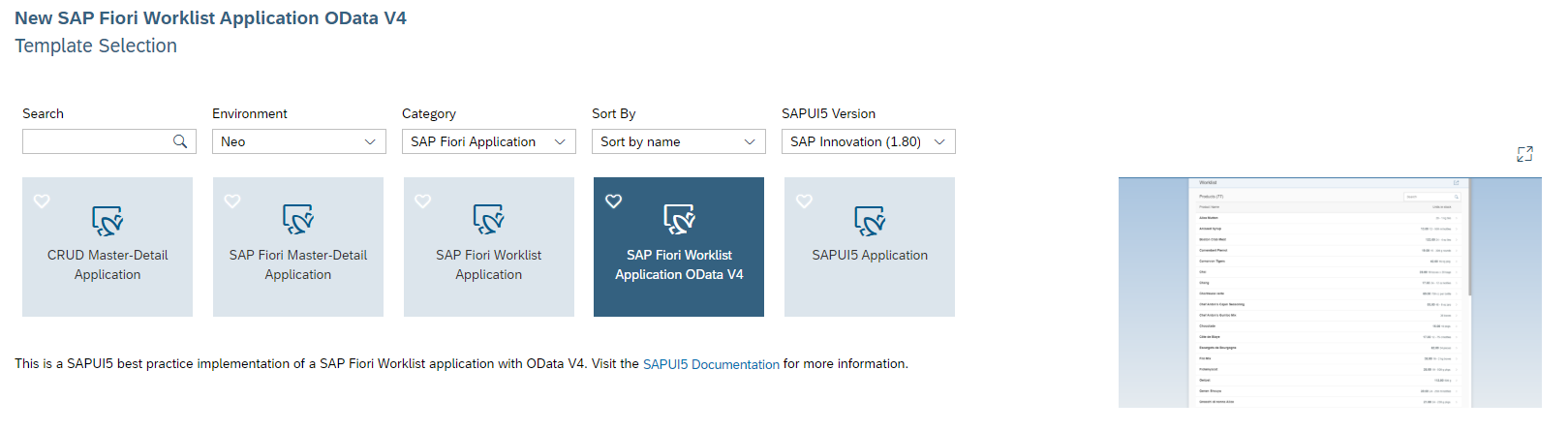Expand the template preview image
The width and height of the screenshot is (1568, 432).
point(1524,154)
